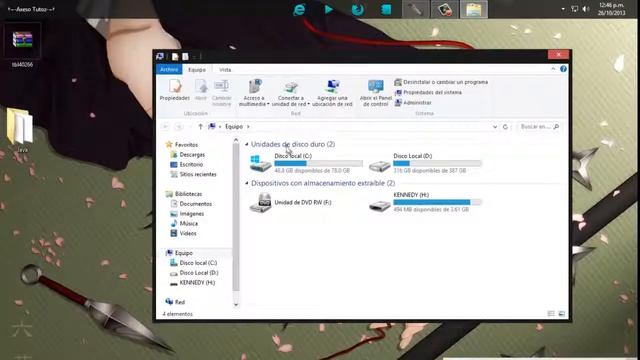Open the clock showing 12:46 p.m.

(x=611, y=9)
